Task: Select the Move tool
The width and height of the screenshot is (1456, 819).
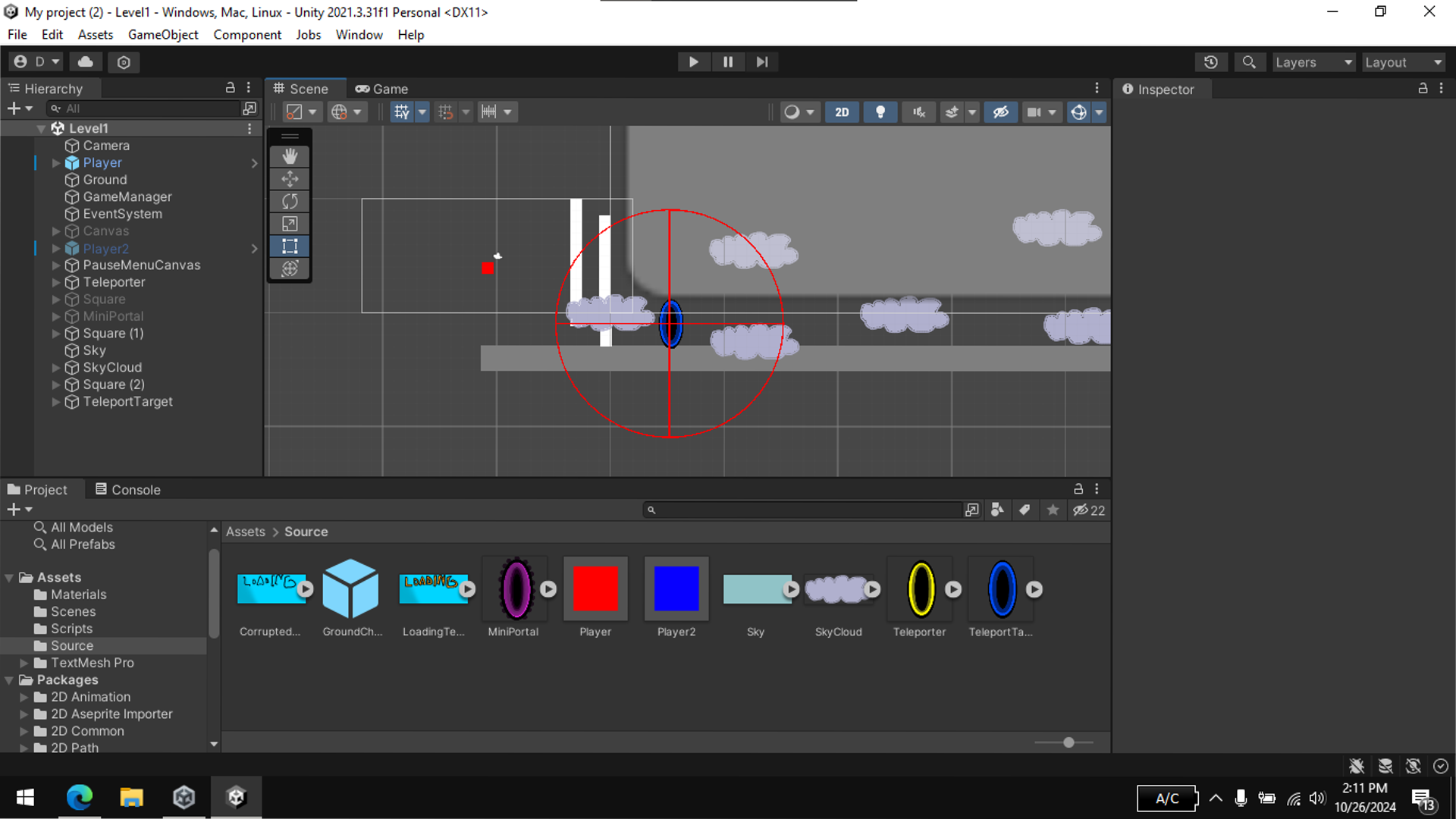Action: (290, 179)
